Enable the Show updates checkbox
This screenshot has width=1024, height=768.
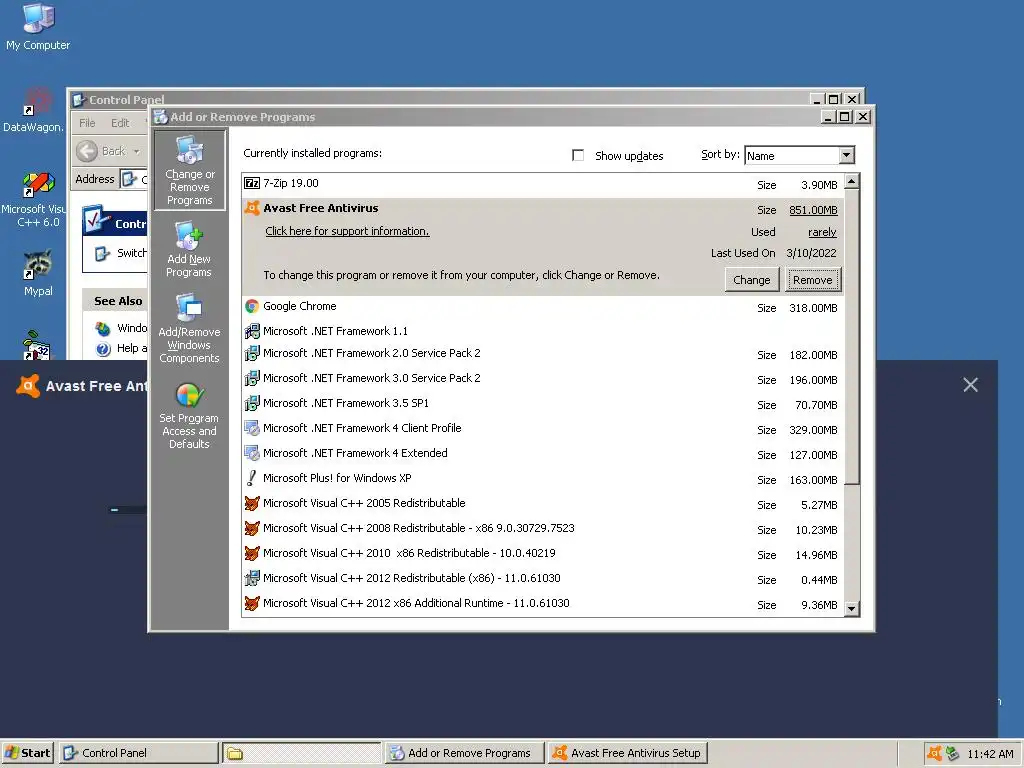pyautogui.click(x=578, y=155)
